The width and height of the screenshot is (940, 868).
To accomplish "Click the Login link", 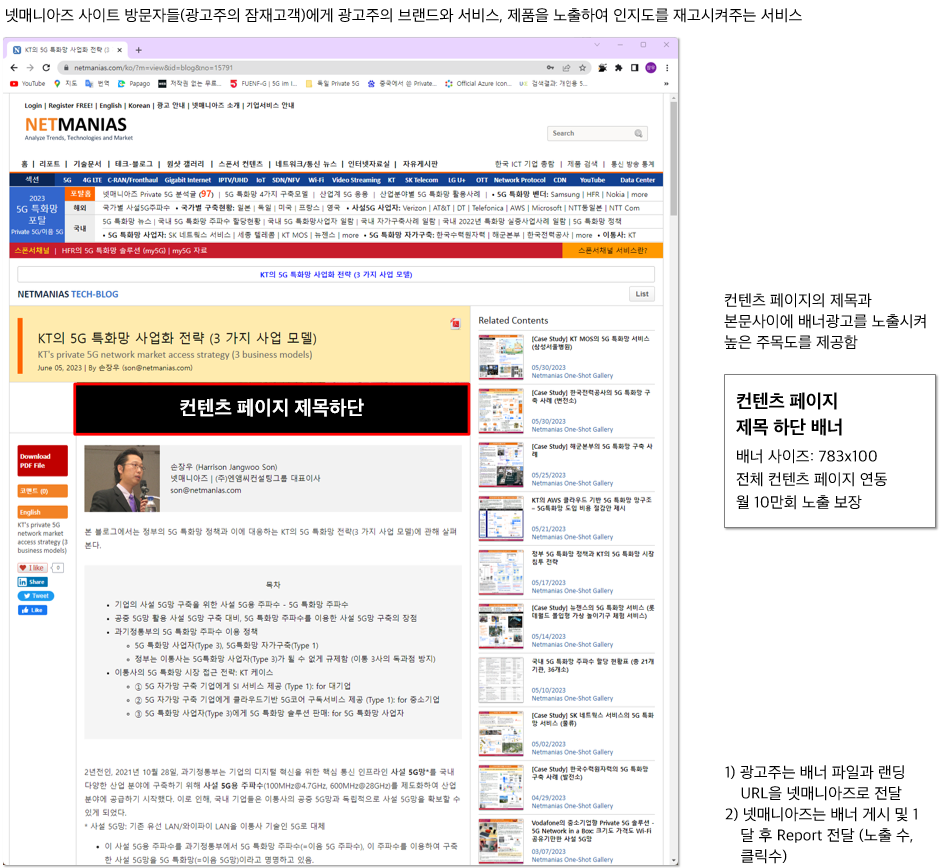I will click(33, 106).
